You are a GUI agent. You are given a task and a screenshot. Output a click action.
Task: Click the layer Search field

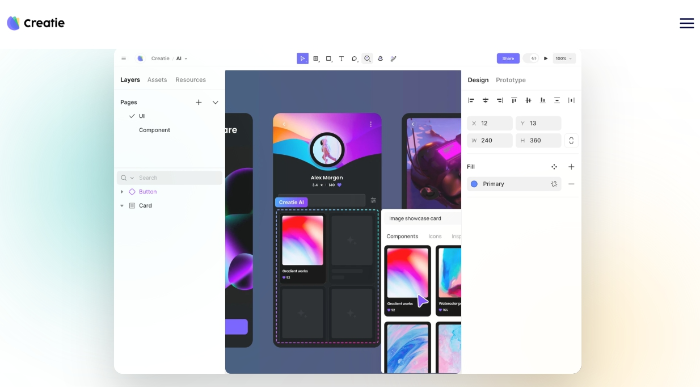click(x=170, y=178)
